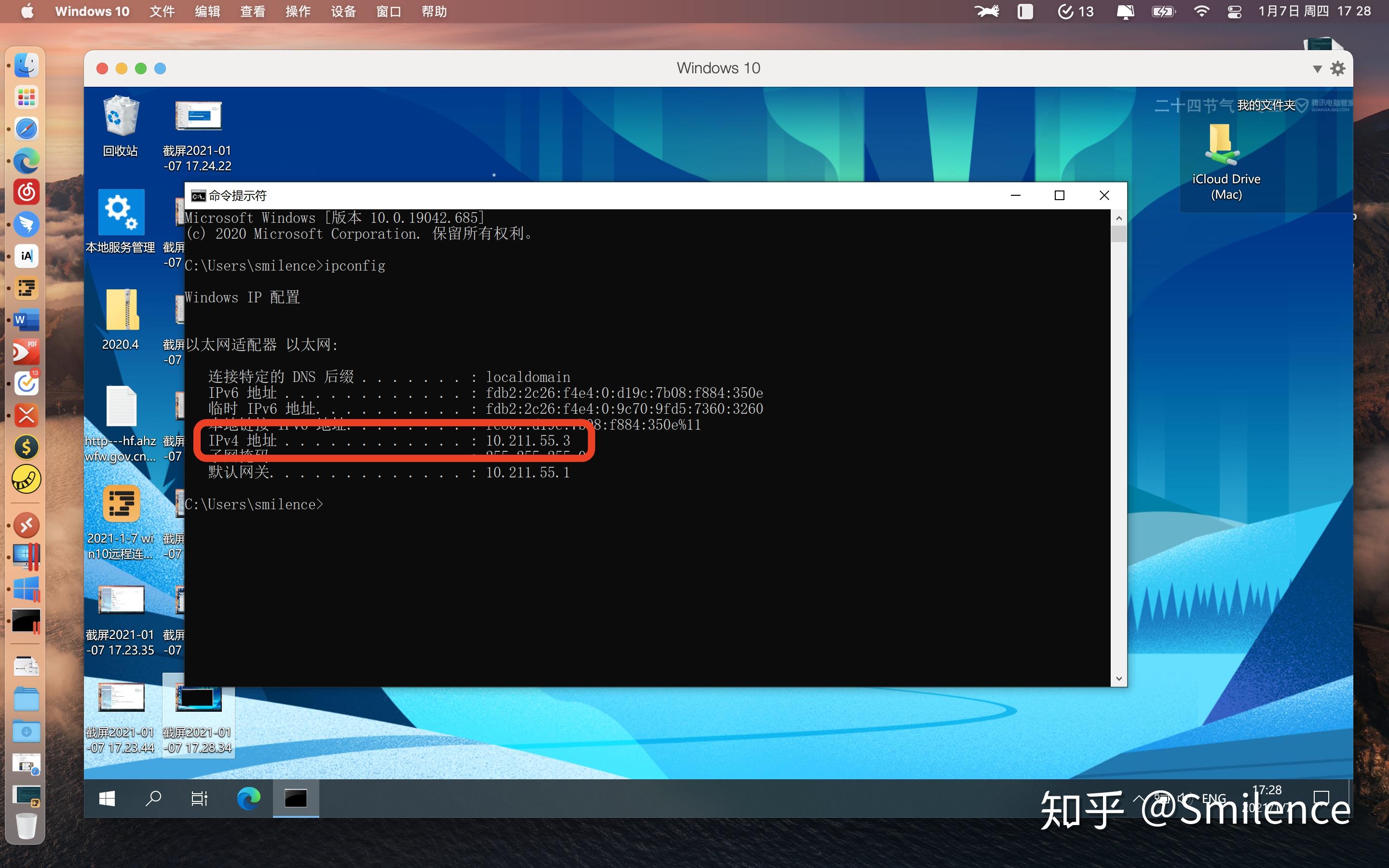Minimize the Parallels window with yellow button
1389x868 pixels.
122,68
